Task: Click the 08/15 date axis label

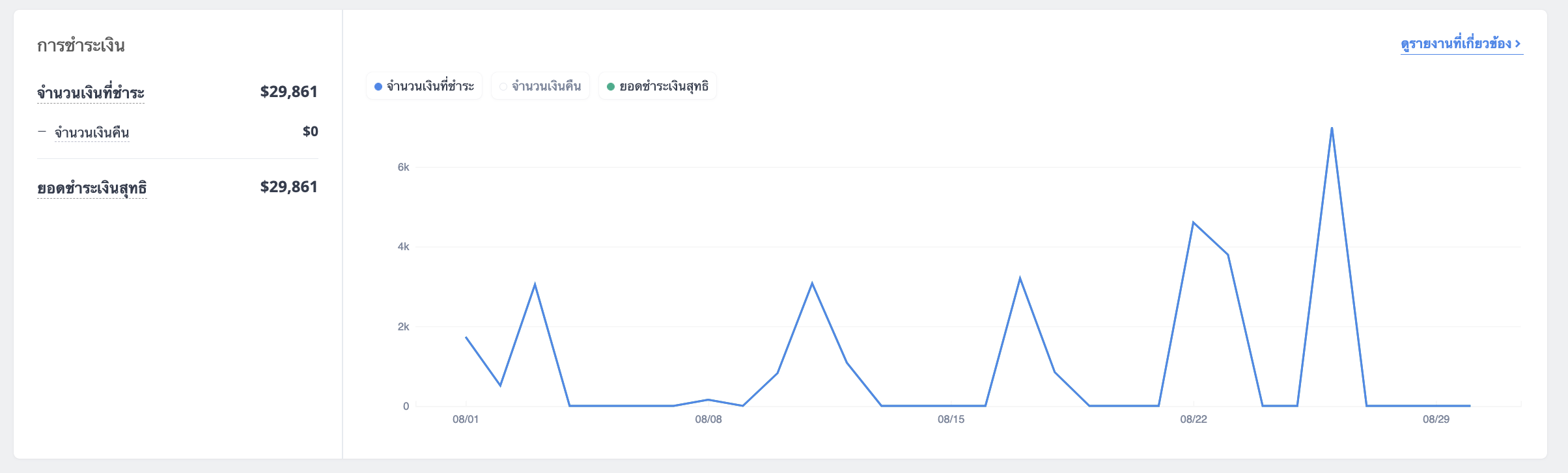Action: tap(951, 420)
